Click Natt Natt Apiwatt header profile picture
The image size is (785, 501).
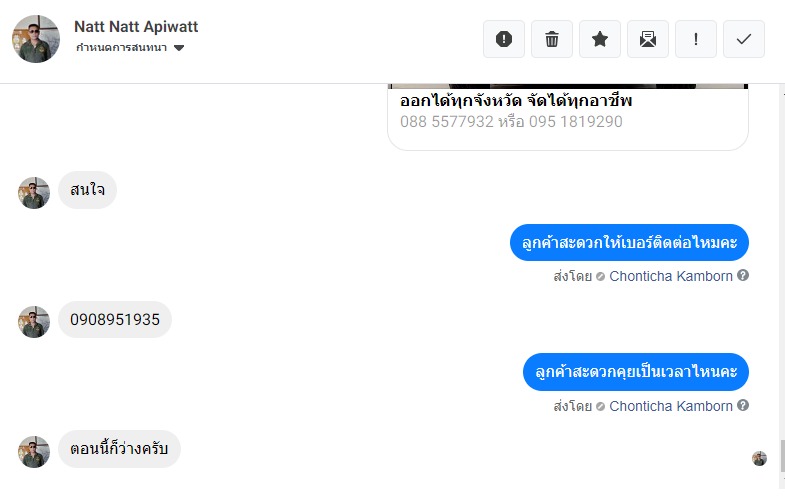coord(36,39)
